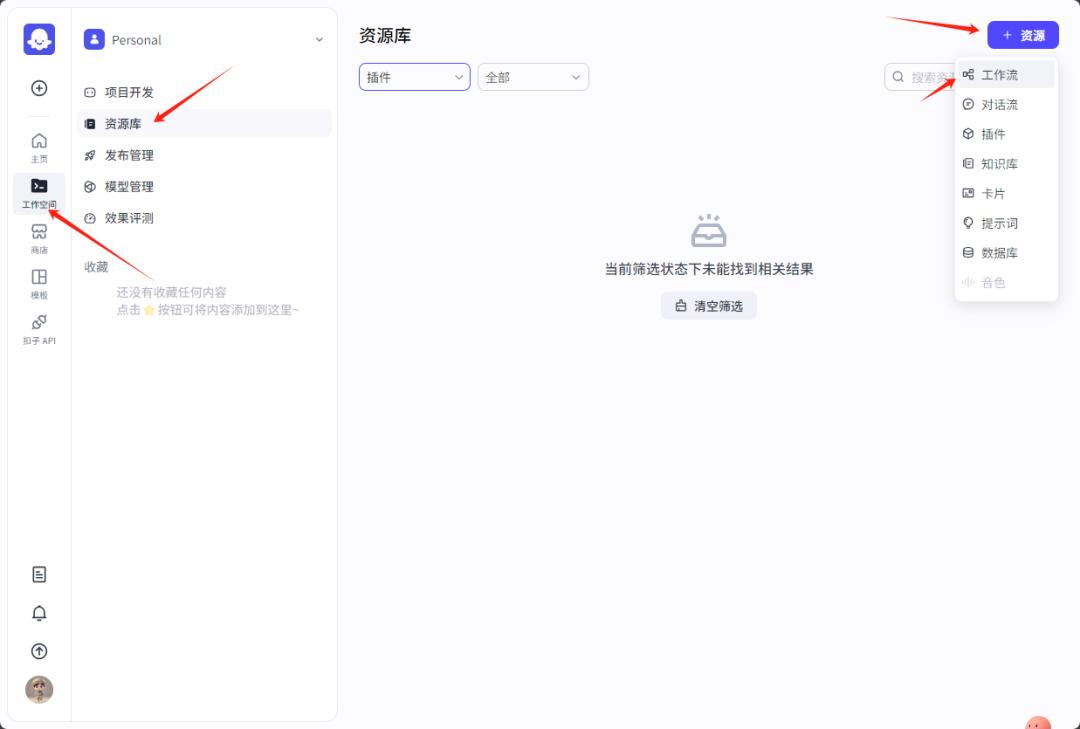
Task: Click the plus icon to create new
Action: 38,88
